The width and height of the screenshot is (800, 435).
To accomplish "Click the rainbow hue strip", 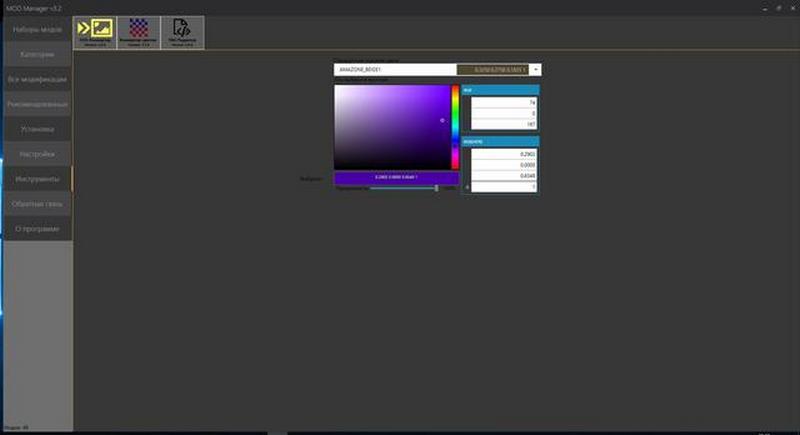I will point(455,127).
